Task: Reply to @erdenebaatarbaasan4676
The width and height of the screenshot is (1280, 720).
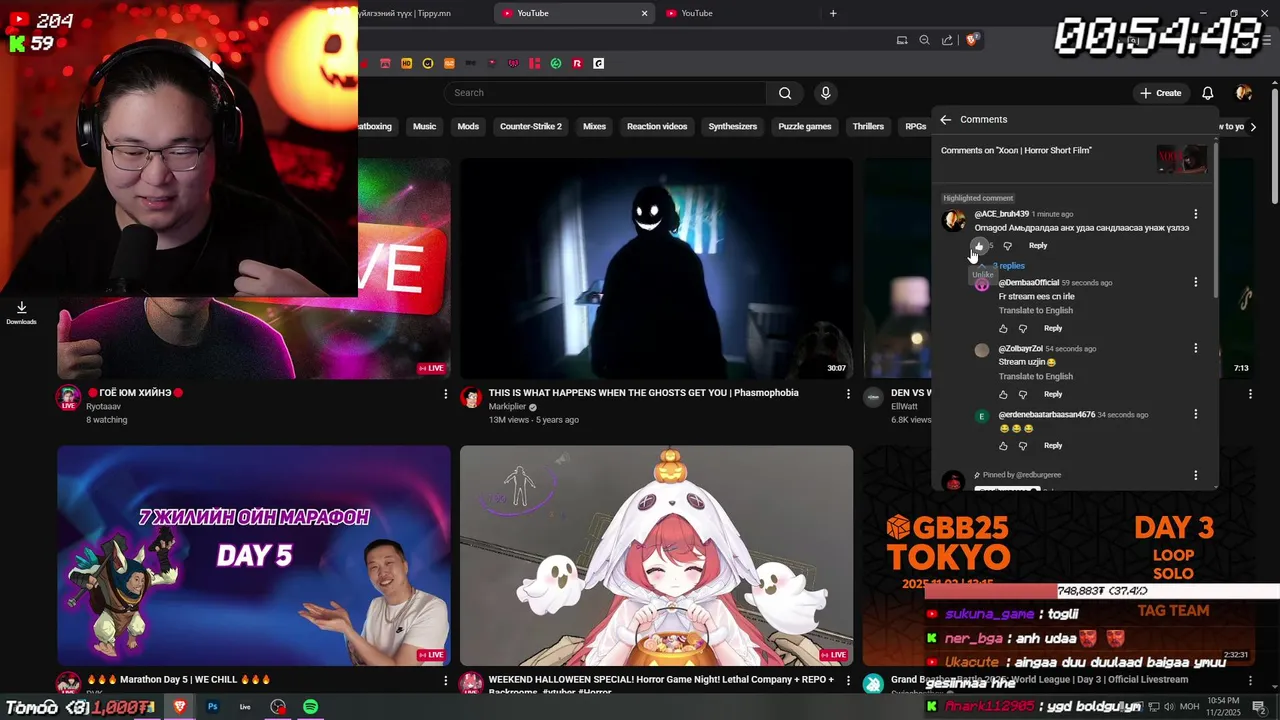Action: point(1053,446)
